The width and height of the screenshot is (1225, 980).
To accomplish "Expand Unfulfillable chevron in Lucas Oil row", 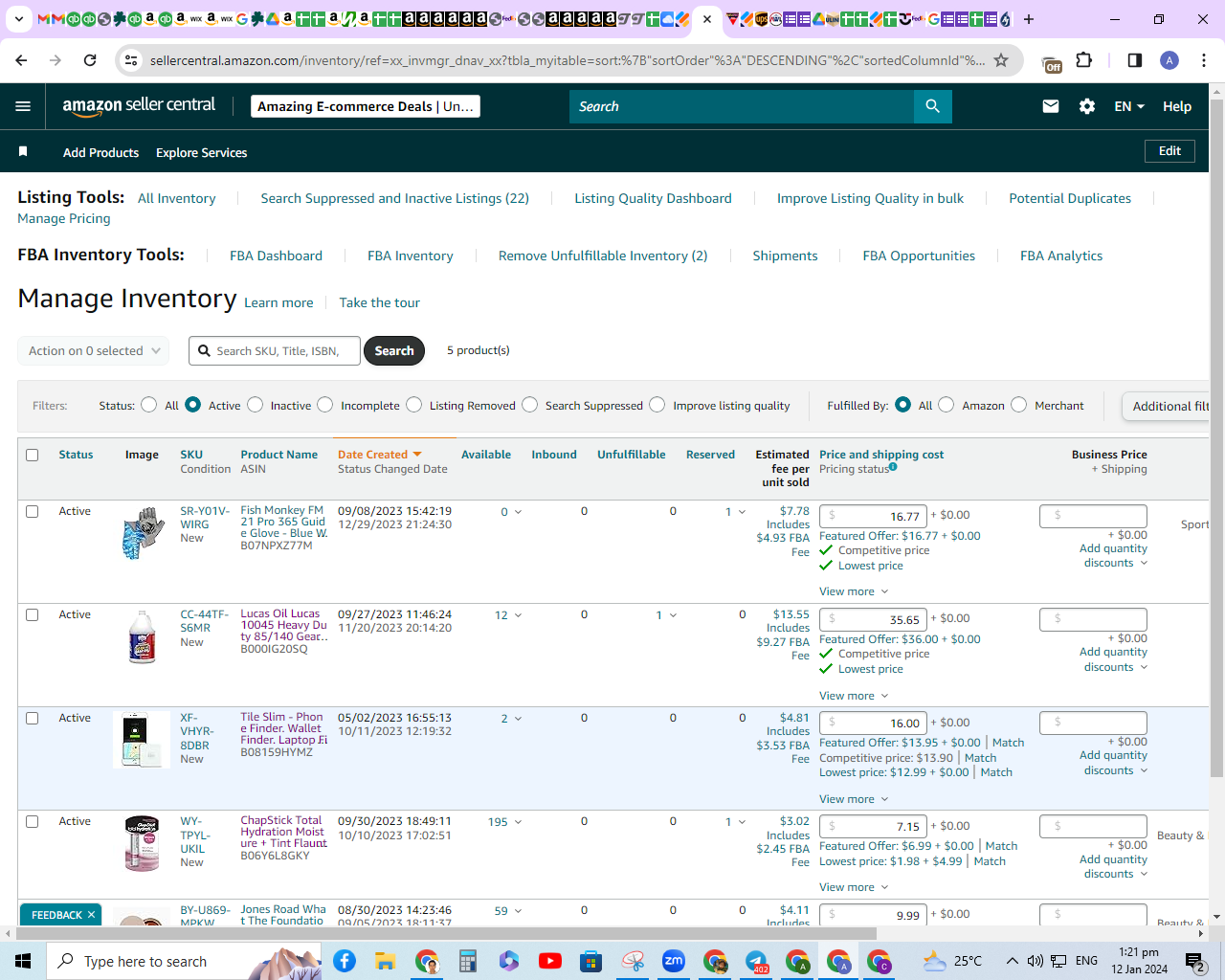I will [x=673, y=615].
